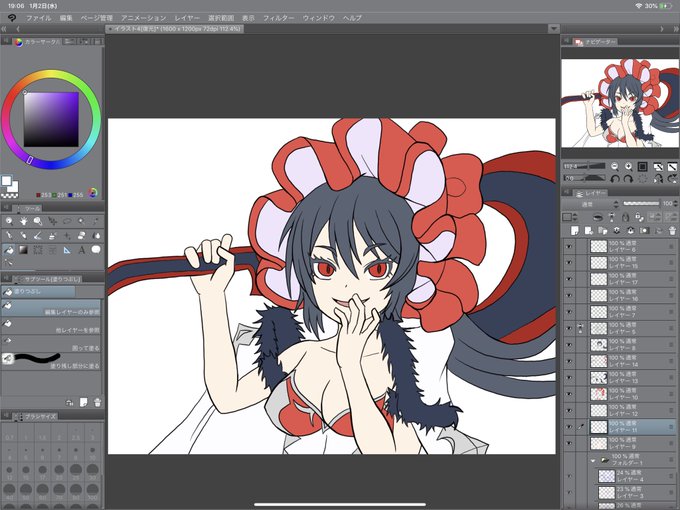Select the イラスト4 canvas tab
680x510 pixels.
(x=175, y=29)
